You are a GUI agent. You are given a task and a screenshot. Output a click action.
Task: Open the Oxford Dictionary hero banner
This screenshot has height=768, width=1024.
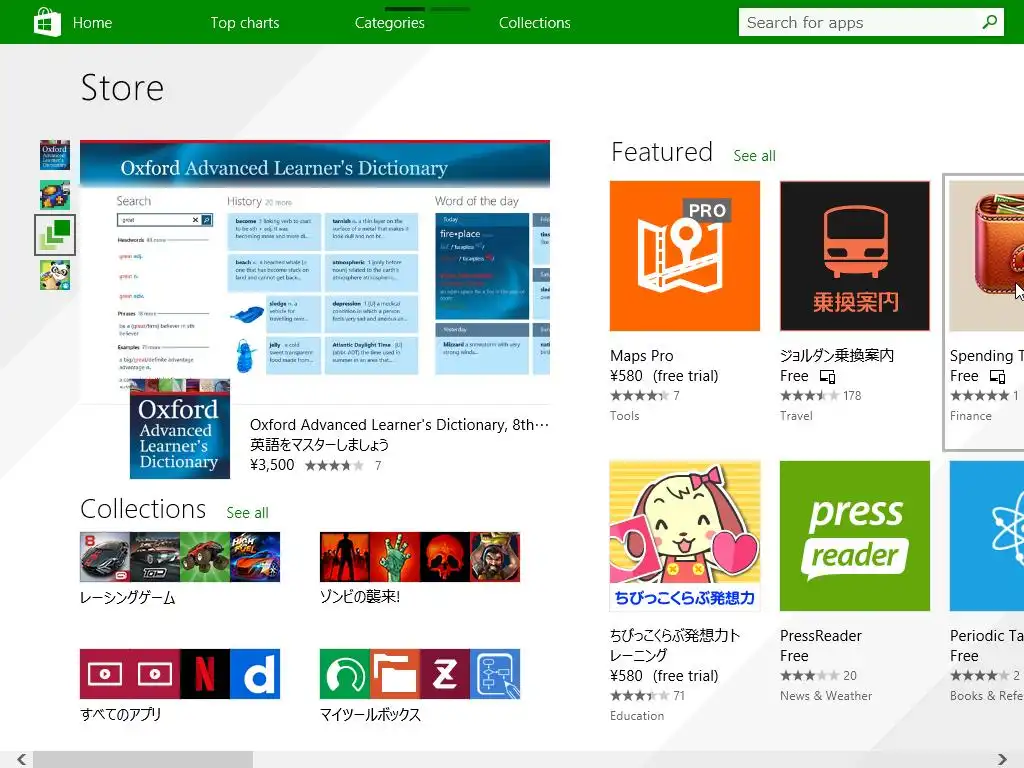click(315, 259)
